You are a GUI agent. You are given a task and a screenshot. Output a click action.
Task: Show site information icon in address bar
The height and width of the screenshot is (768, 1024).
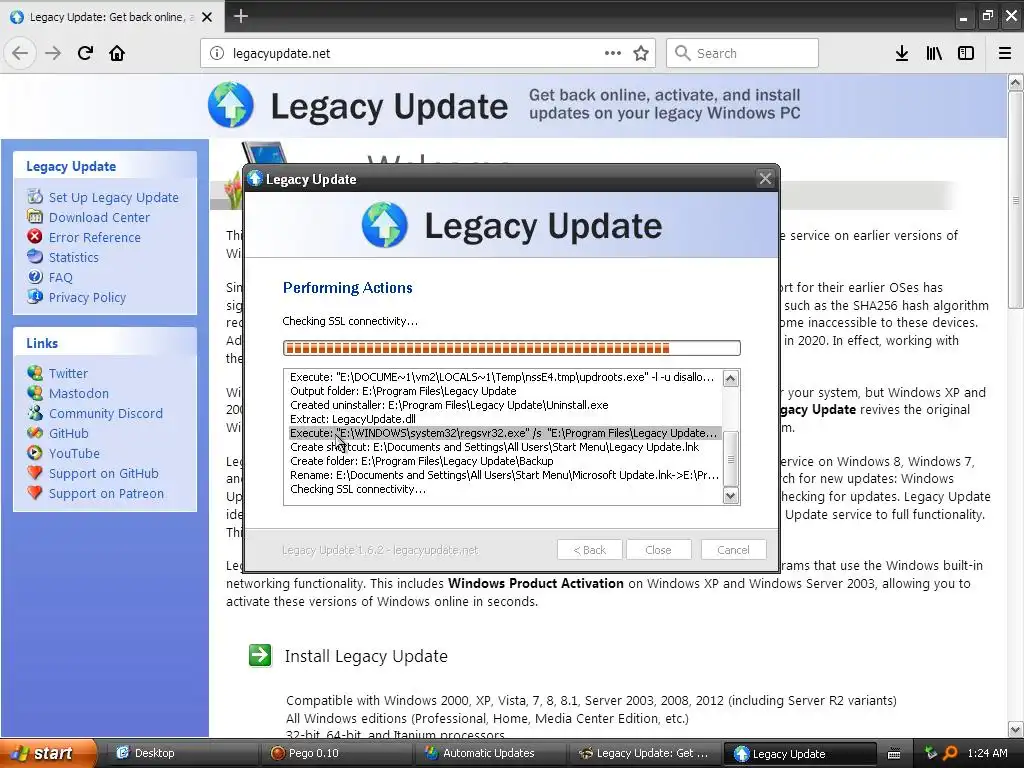point(217,54)
